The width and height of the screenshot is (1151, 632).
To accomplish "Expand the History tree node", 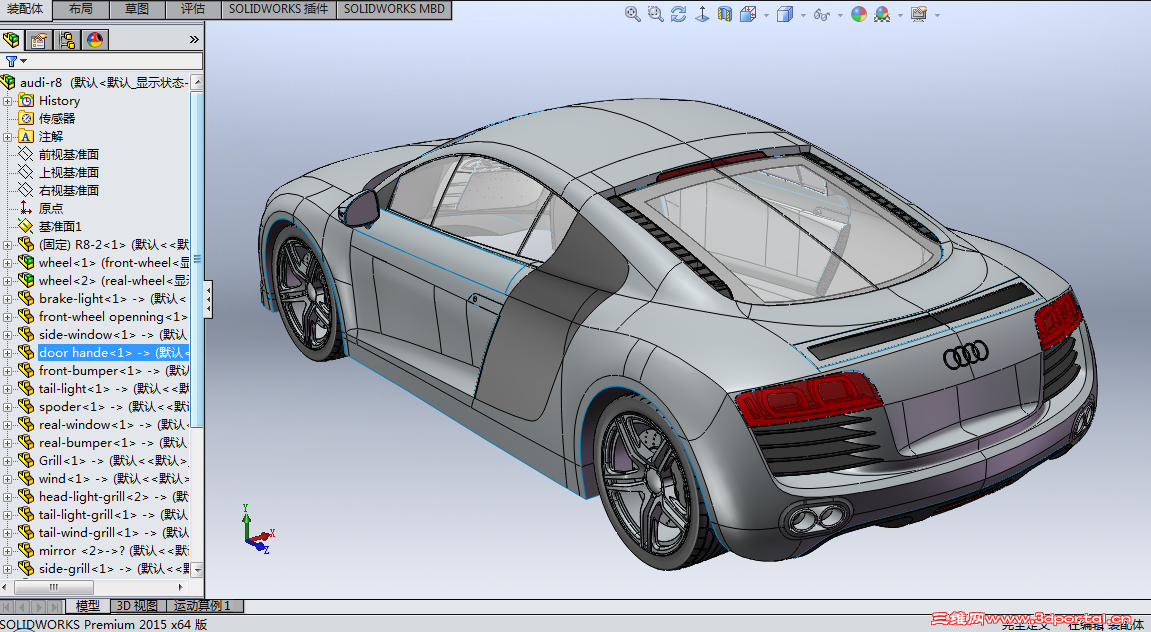I will click(x=7, y=101).
